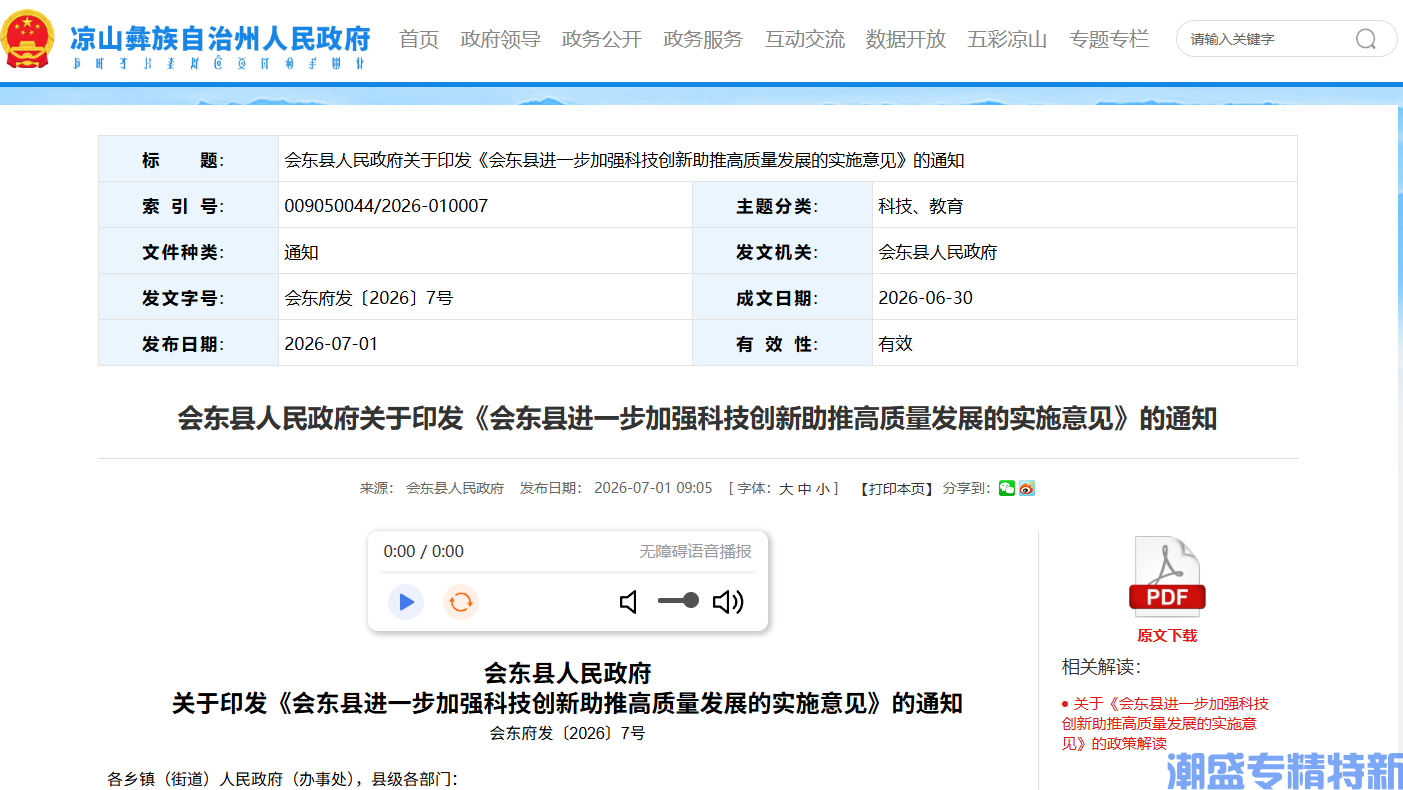Click the large bold article headline
The height and width of the screenshot is (790, 1403).
tap(697, 418)
